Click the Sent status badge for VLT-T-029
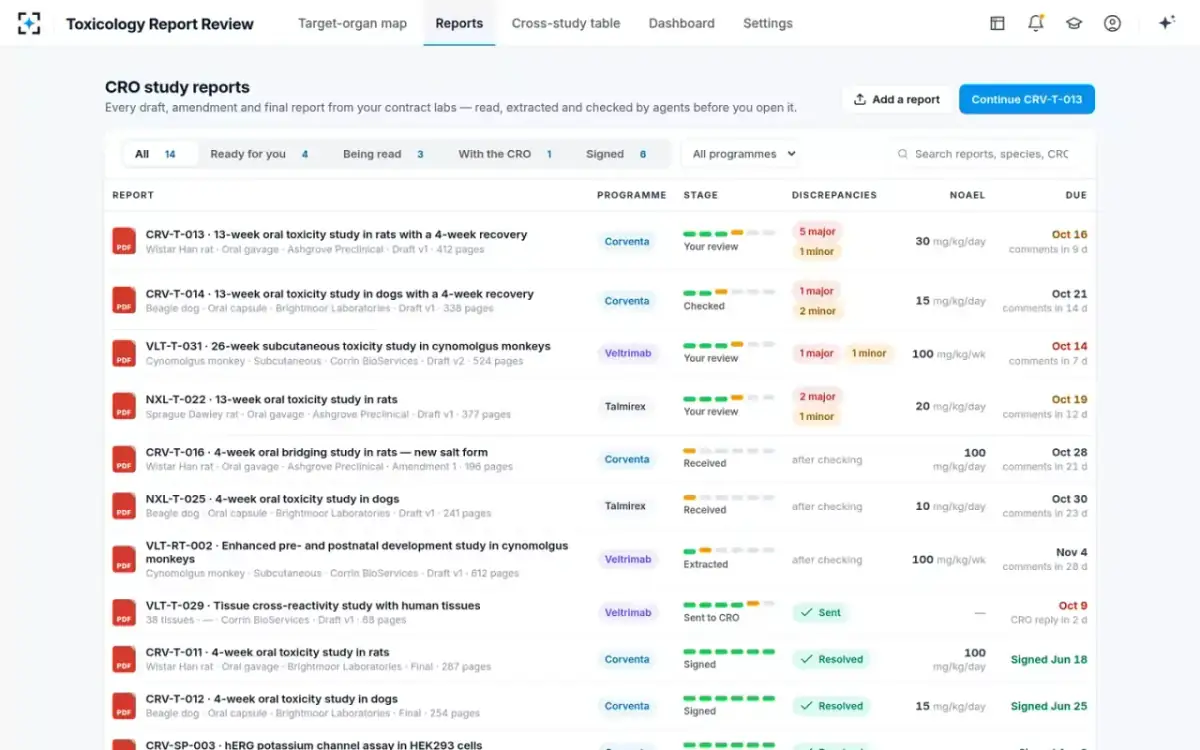The width and height of the screenshot is (1200, 750). click(x=821, y=613)
